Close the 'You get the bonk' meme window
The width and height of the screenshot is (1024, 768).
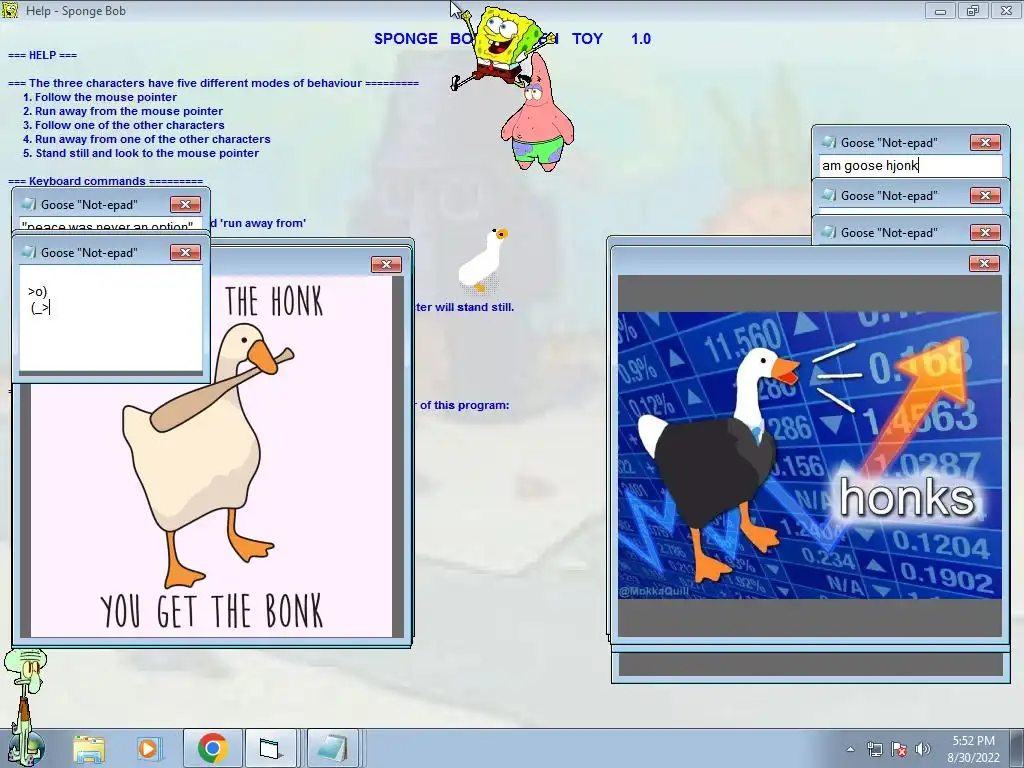click(x=386, y=264)
